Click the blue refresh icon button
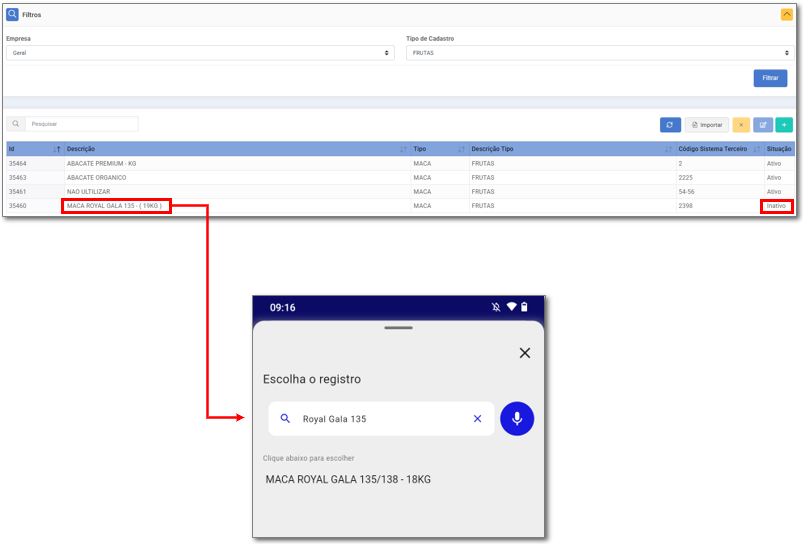The width and height of the screenshot is (803, 544). (x=670, y=125)
